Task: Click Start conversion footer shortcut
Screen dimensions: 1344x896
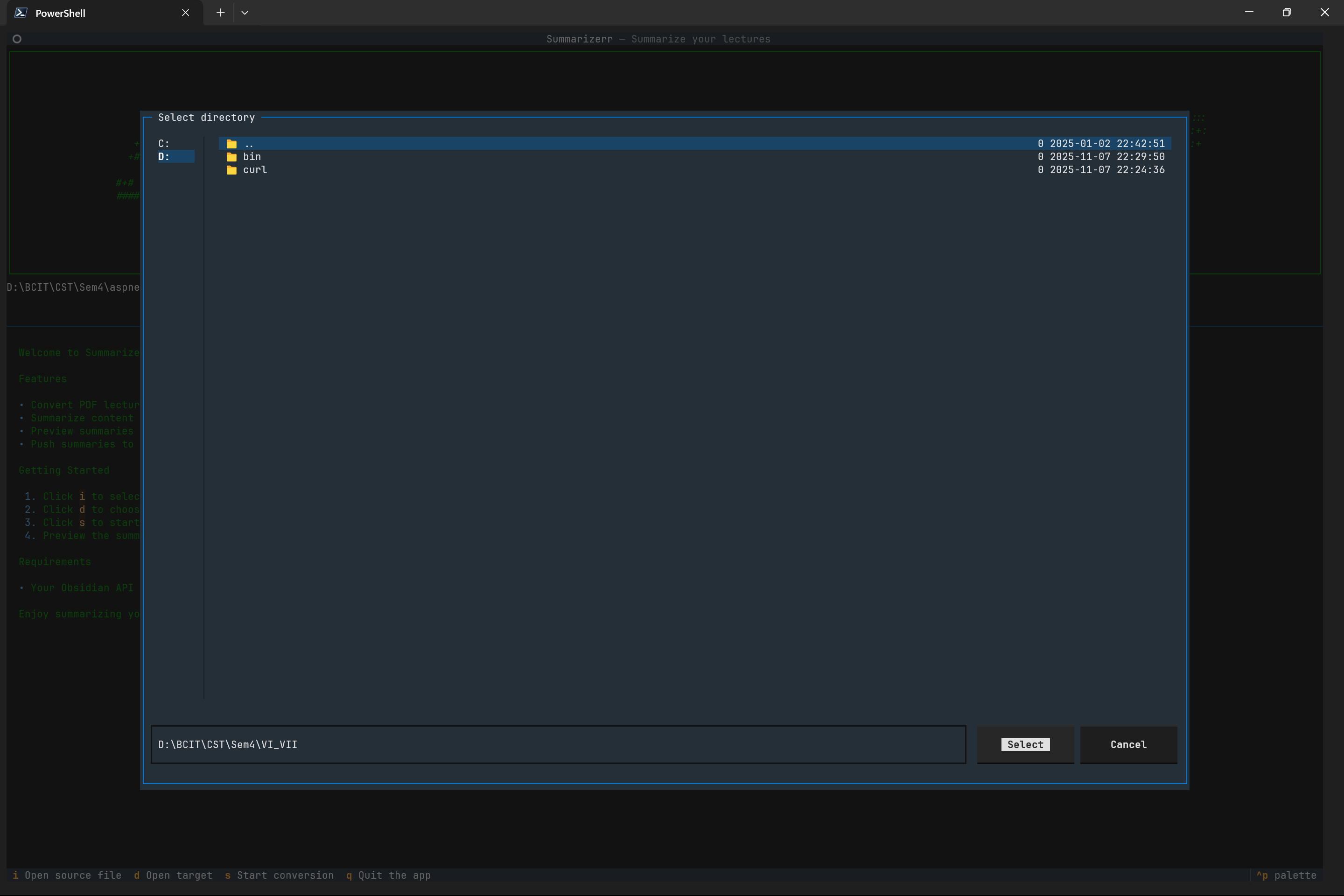Action: pos(280,875)
